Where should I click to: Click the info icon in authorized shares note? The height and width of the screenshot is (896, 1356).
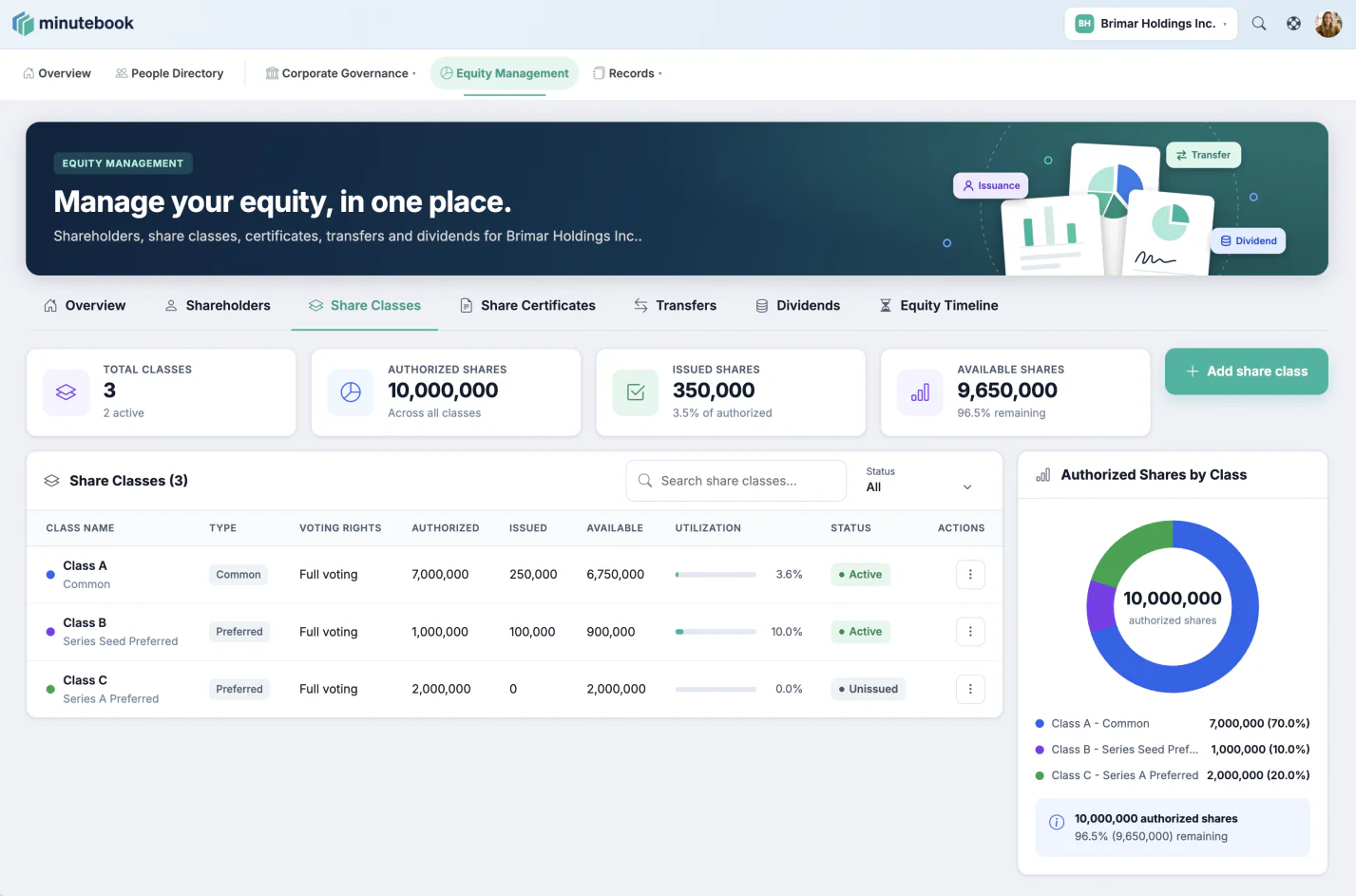click(1056, 823)
